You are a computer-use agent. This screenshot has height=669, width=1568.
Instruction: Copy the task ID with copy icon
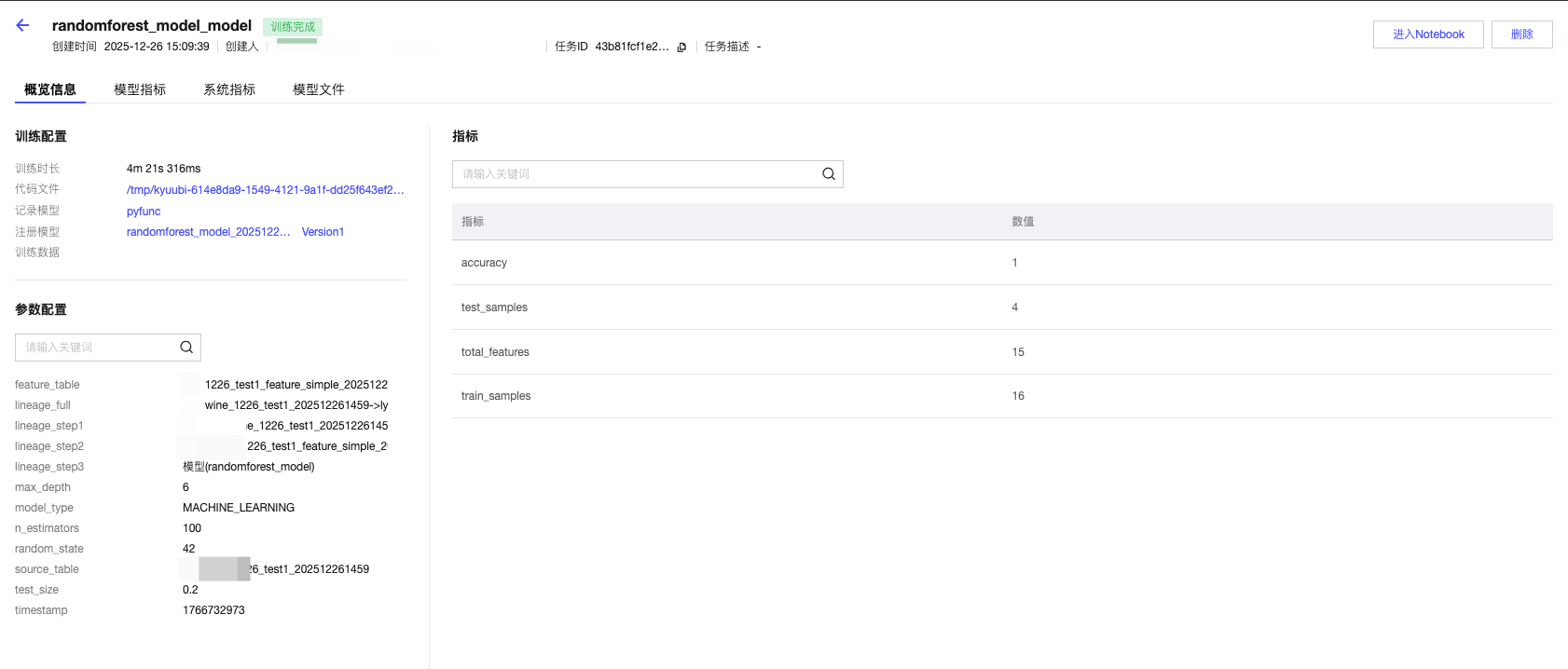[681, 48]
